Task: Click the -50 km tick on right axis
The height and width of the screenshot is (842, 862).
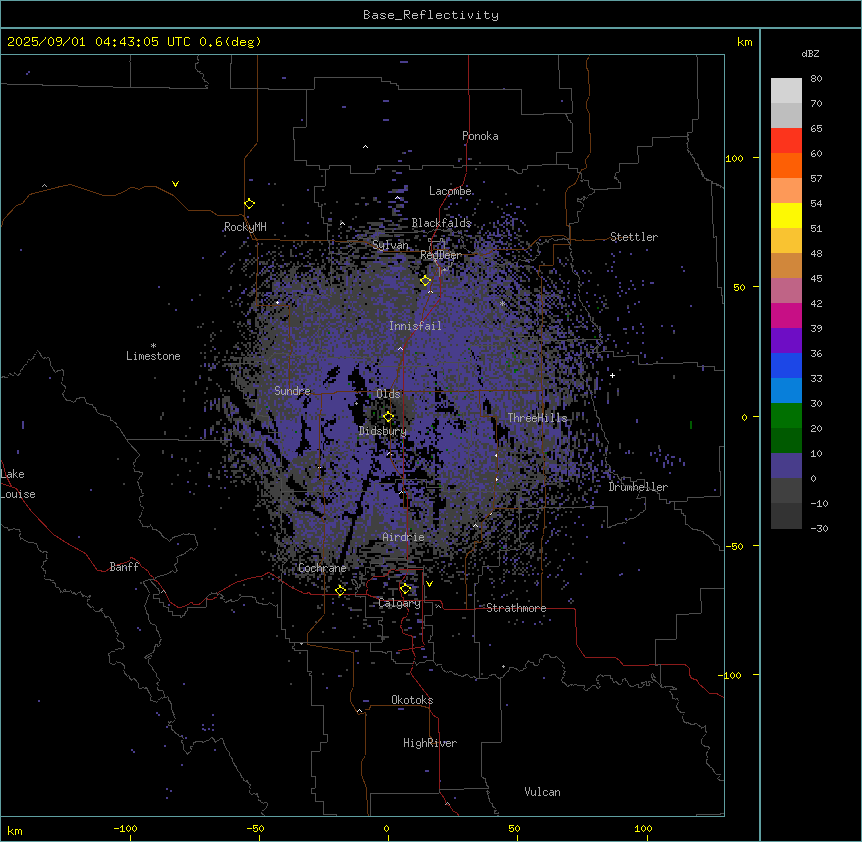Action: [x=734, y=546]
